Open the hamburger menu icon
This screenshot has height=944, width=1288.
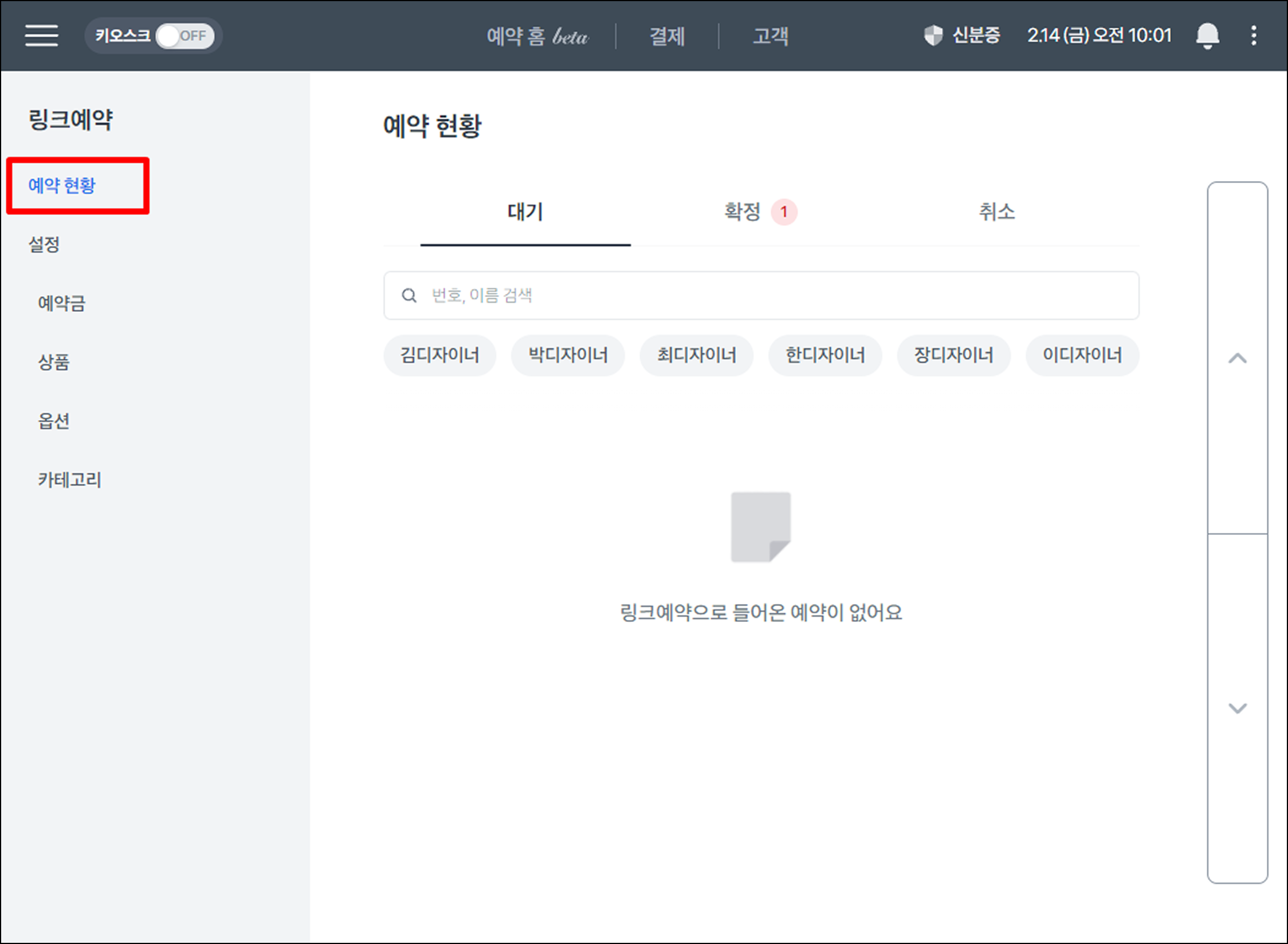(x=41, y=36)
